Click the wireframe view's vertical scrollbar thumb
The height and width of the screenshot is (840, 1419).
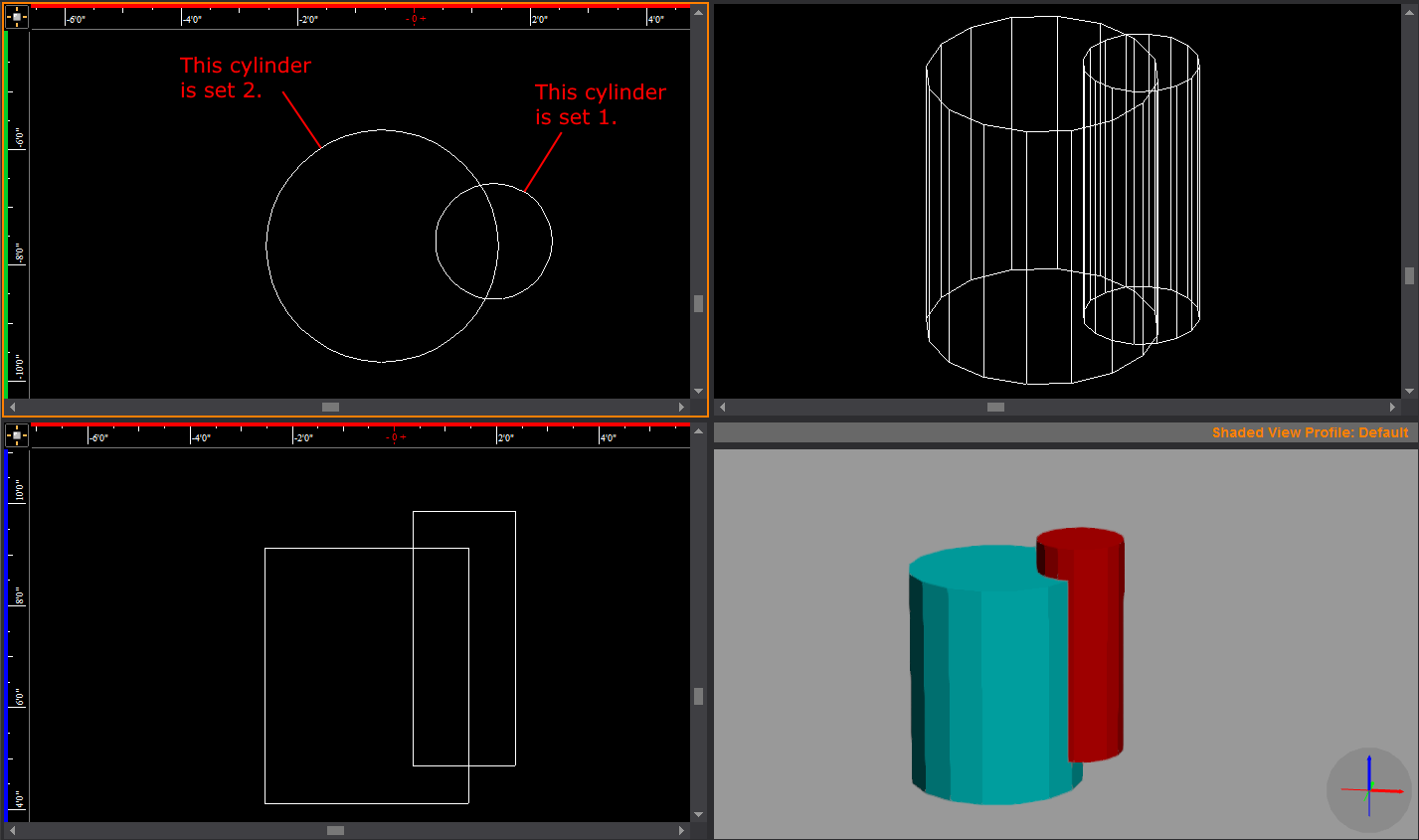1409,275
